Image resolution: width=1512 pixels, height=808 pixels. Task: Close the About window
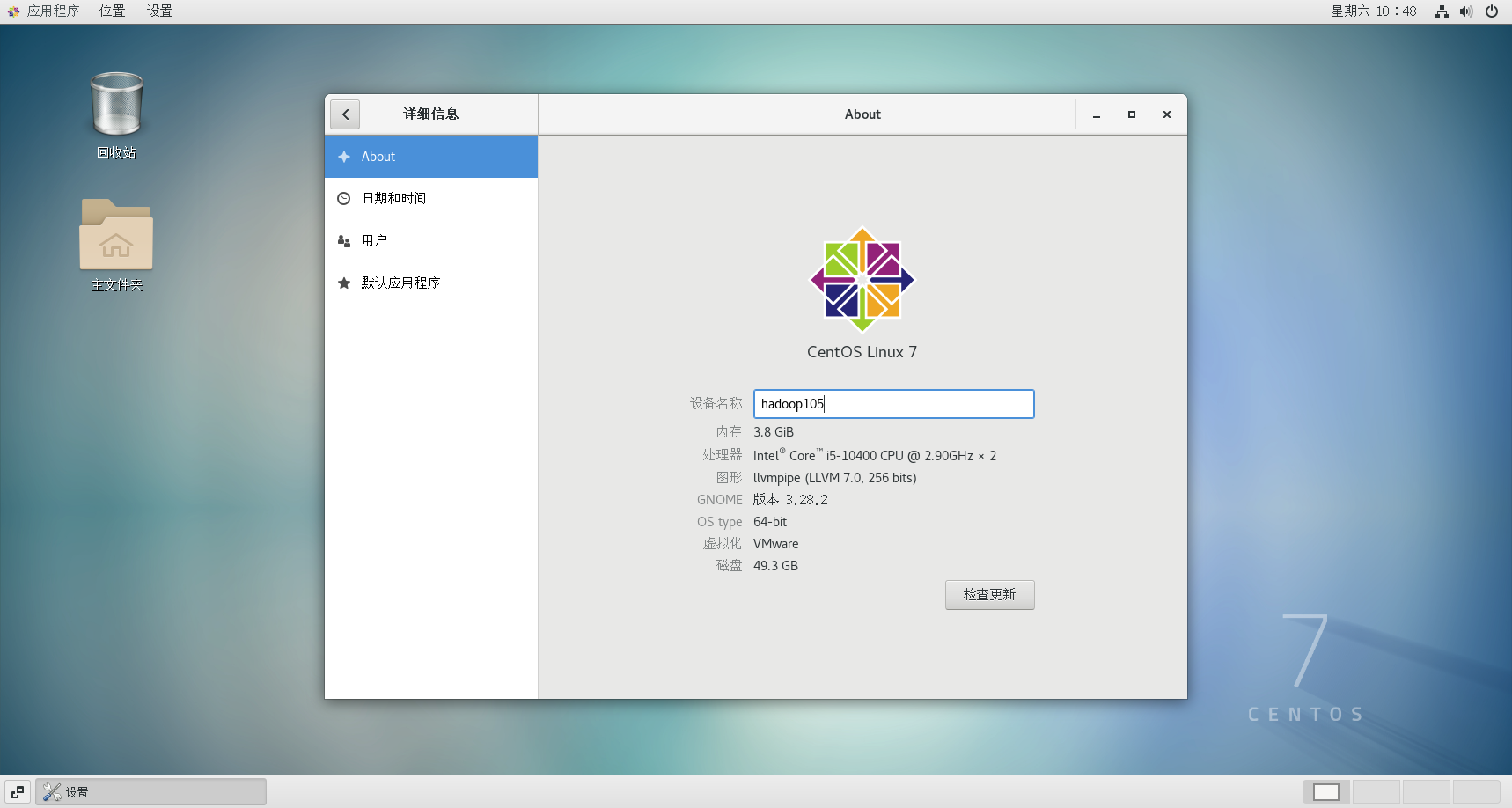tap(1167, 114)
